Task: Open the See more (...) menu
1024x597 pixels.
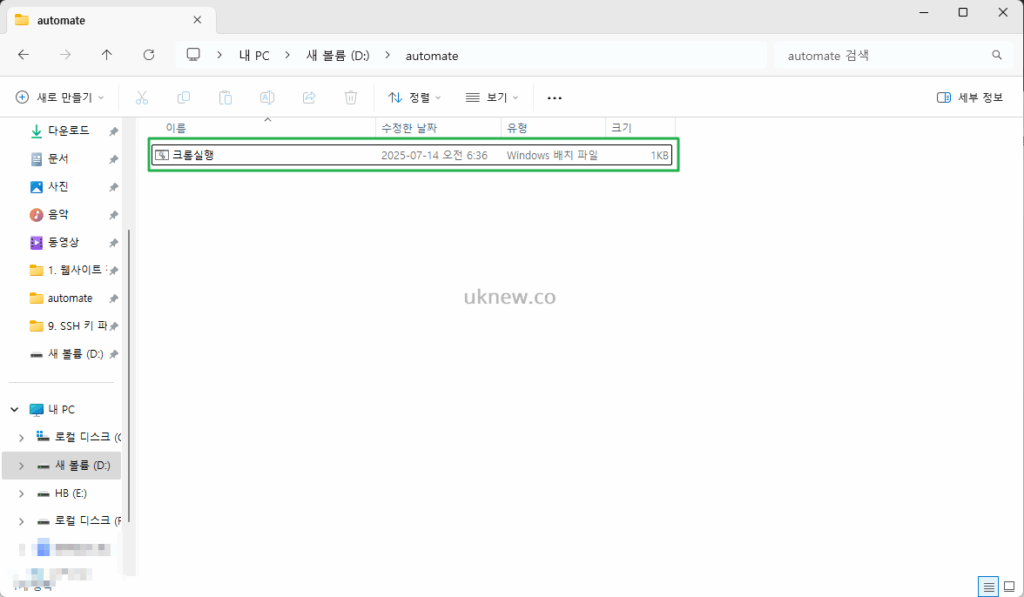Action: tap(555, 97)
